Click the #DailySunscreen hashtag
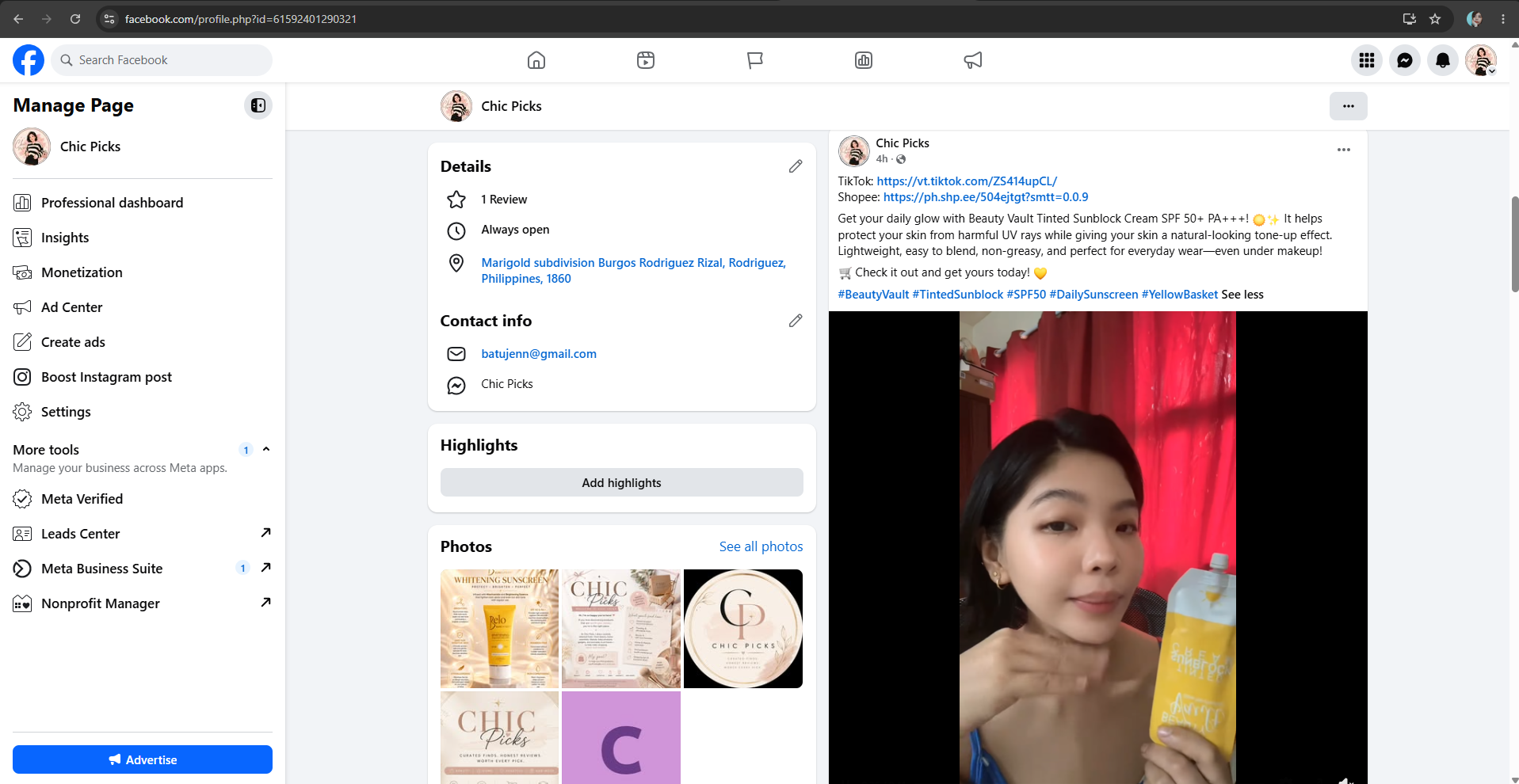 click(1093, 295)
